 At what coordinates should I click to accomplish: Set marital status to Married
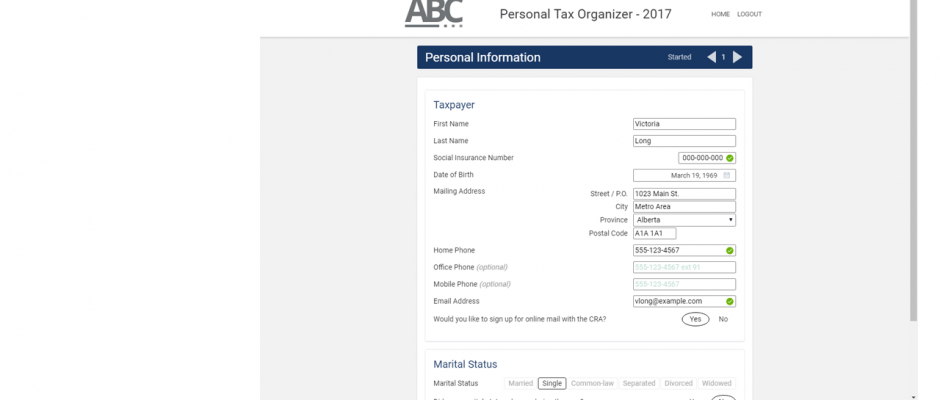[x=520, y=383]
